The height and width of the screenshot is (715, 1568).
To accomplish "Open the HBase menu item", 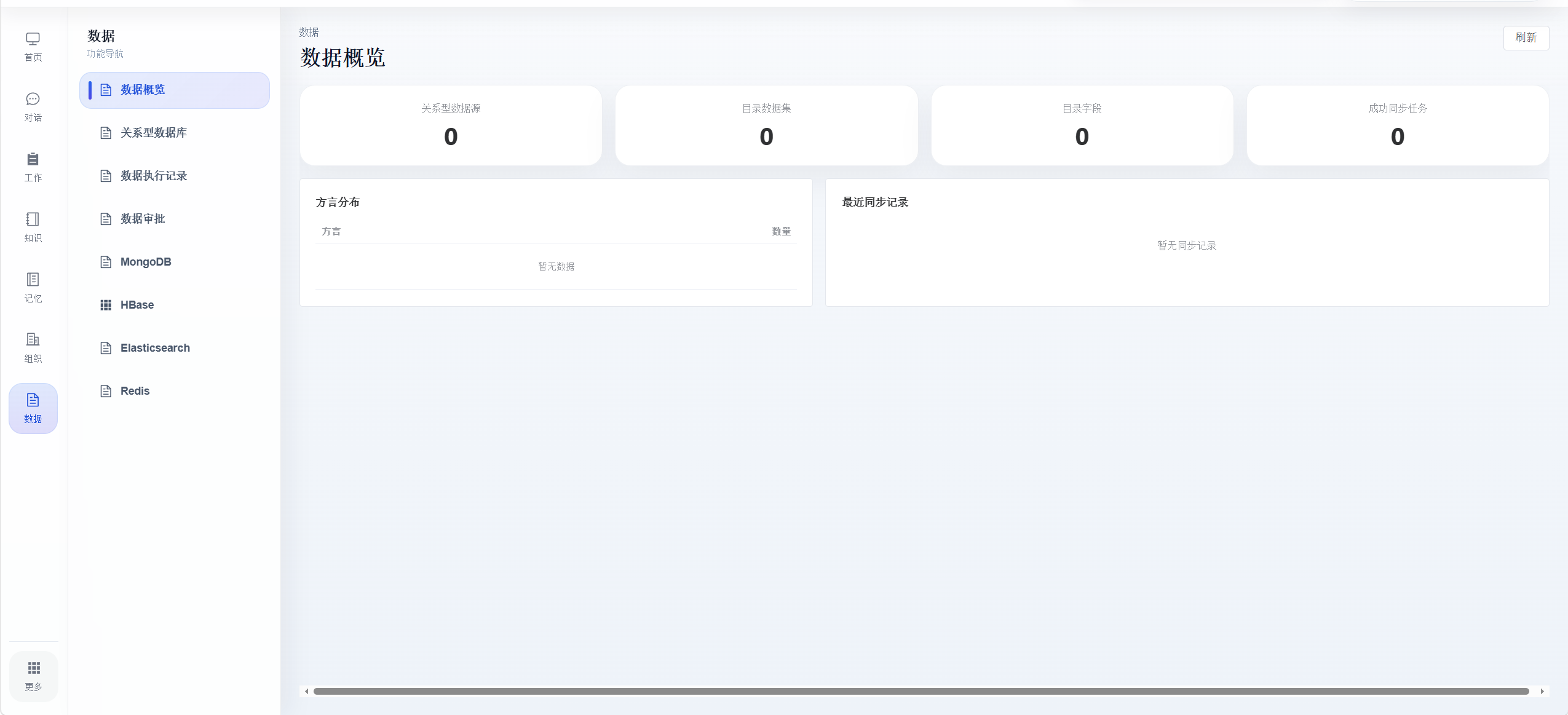I will click(x=175, y=305).
